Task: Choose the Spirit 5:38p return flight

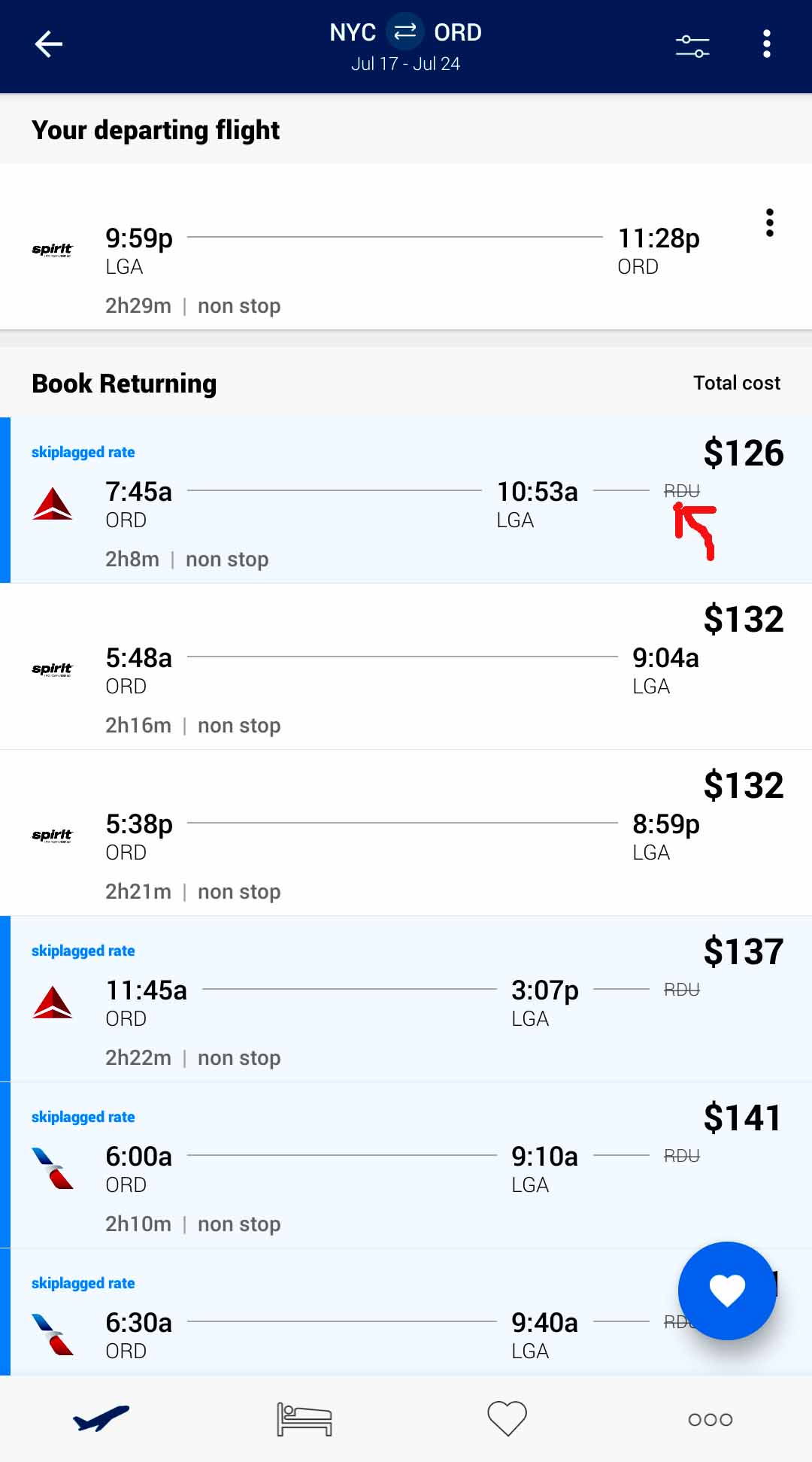Action: tap(406, 833)
